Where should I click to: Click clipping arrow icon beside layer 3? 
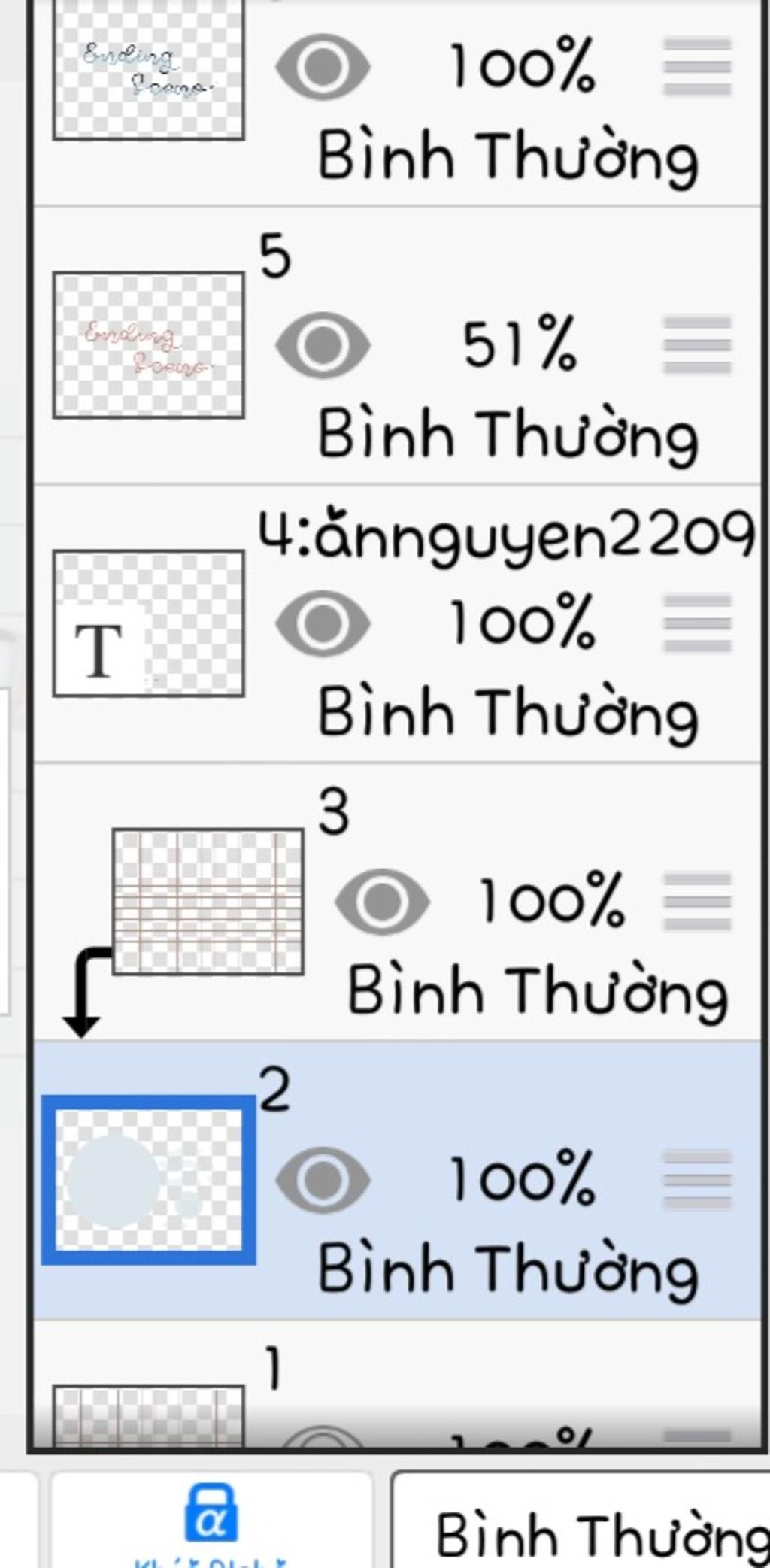84,993
